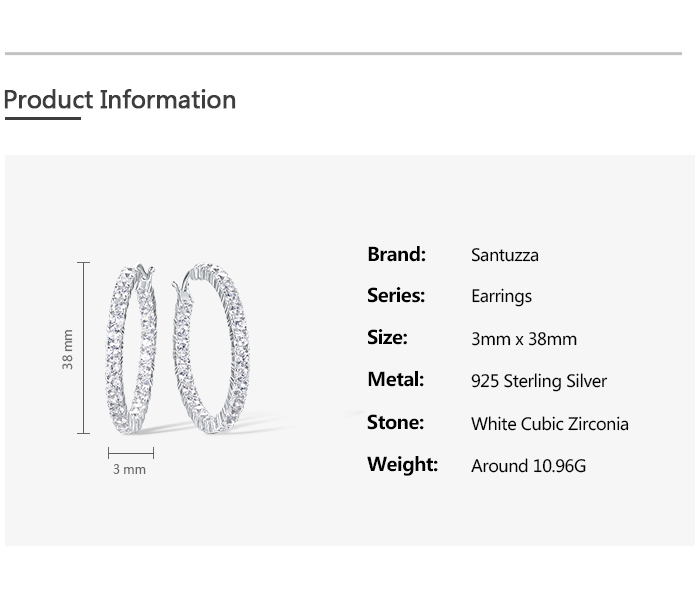Select the White Cubic Zirconia text

(x=549, y=424)
